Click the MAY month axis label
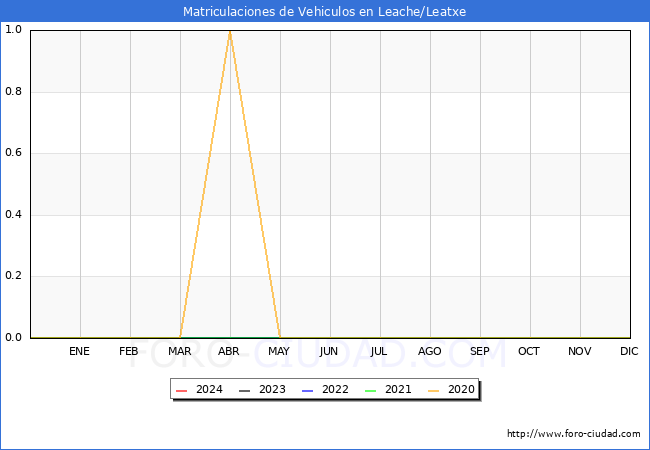The image size is (650, 450). [x=279, y=351]
